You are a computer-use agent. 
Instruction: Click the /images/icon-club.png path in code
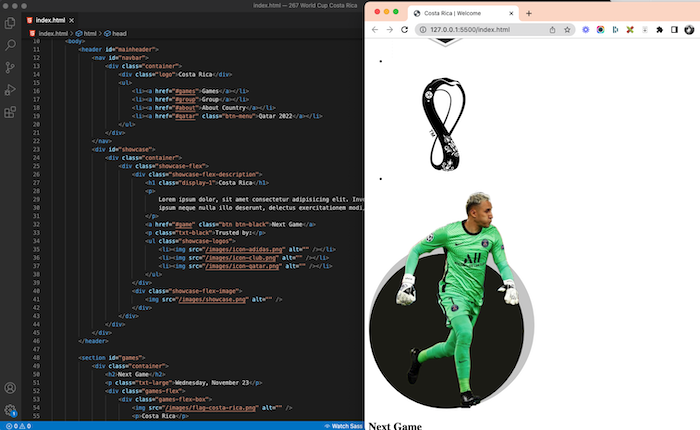pos(241,258)
